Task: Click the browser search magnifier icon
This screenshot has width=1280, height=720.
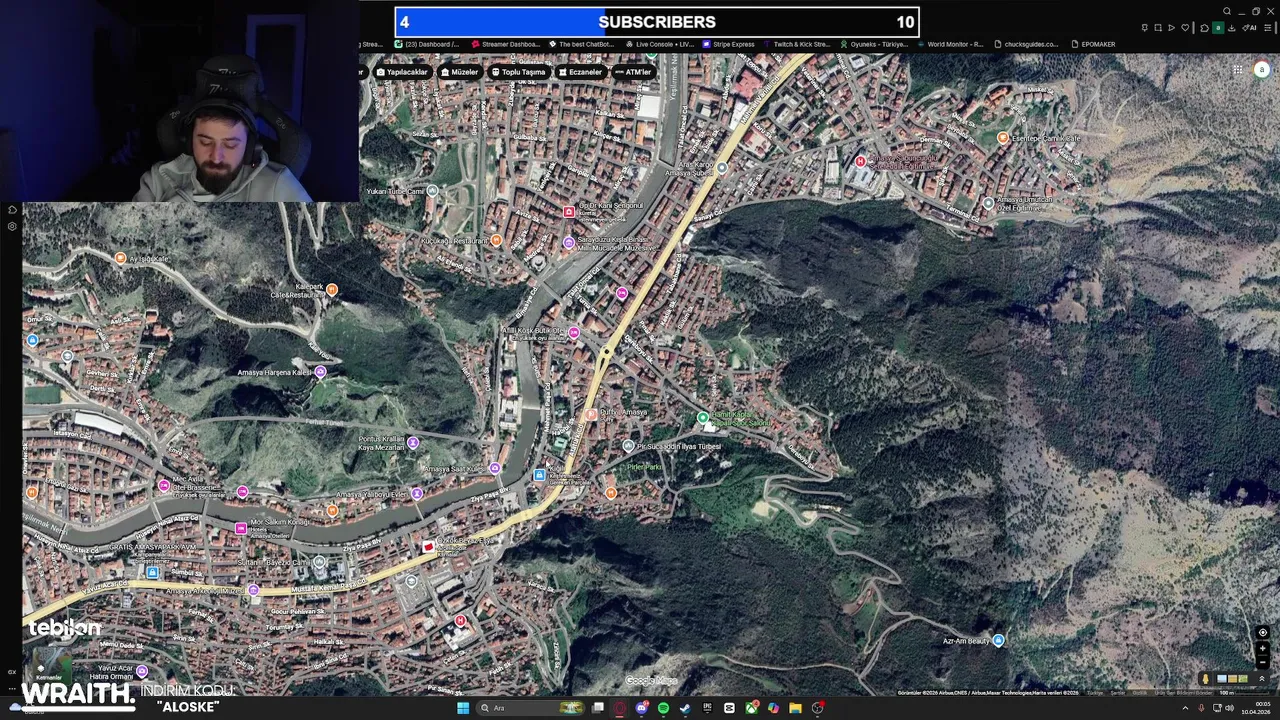Action: pyautogui.click(x=1227, y=11)
